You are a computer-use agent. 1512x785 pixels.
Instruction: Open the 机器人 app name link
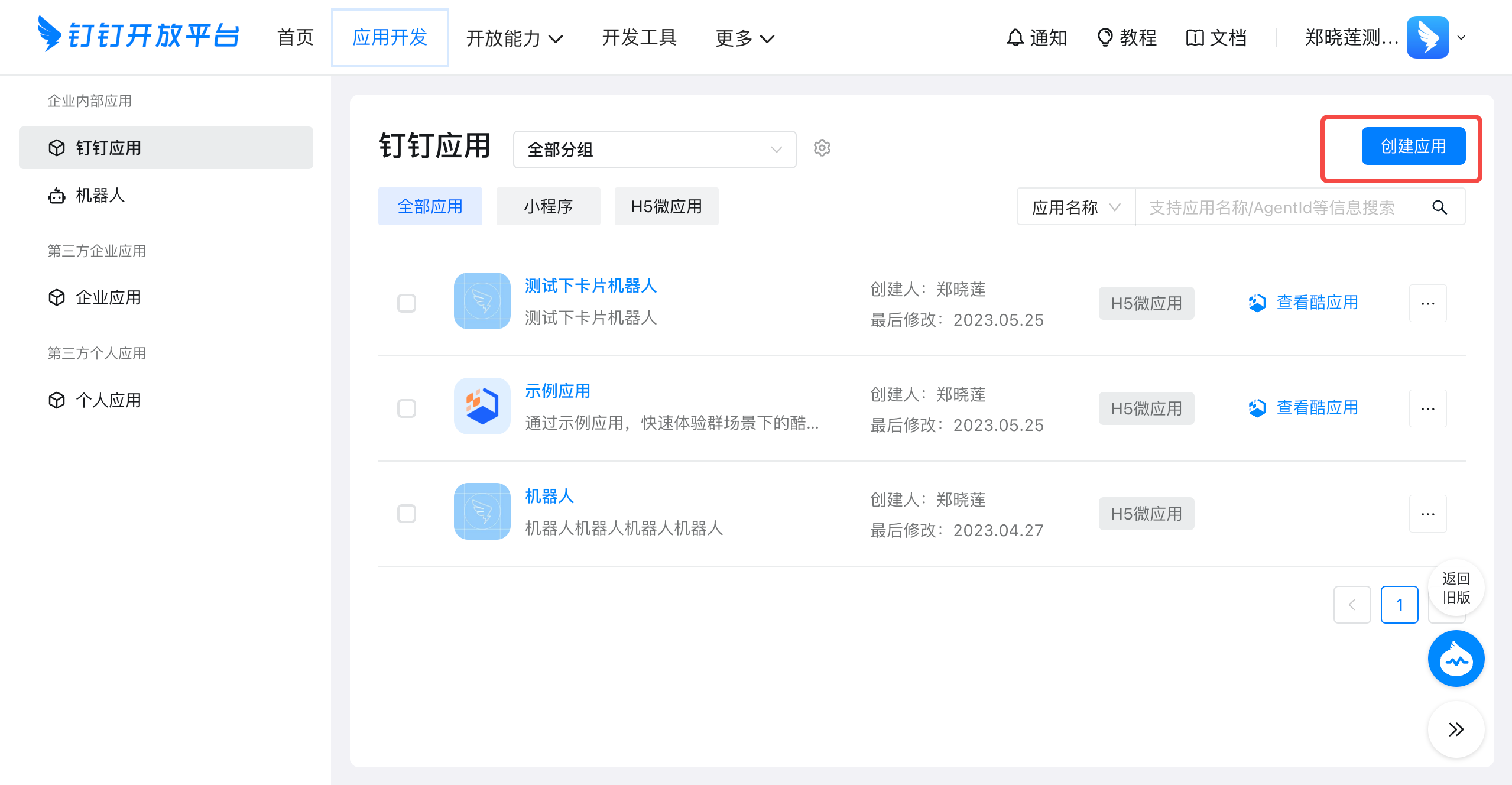pyautogui.click(x=550, y=497)
